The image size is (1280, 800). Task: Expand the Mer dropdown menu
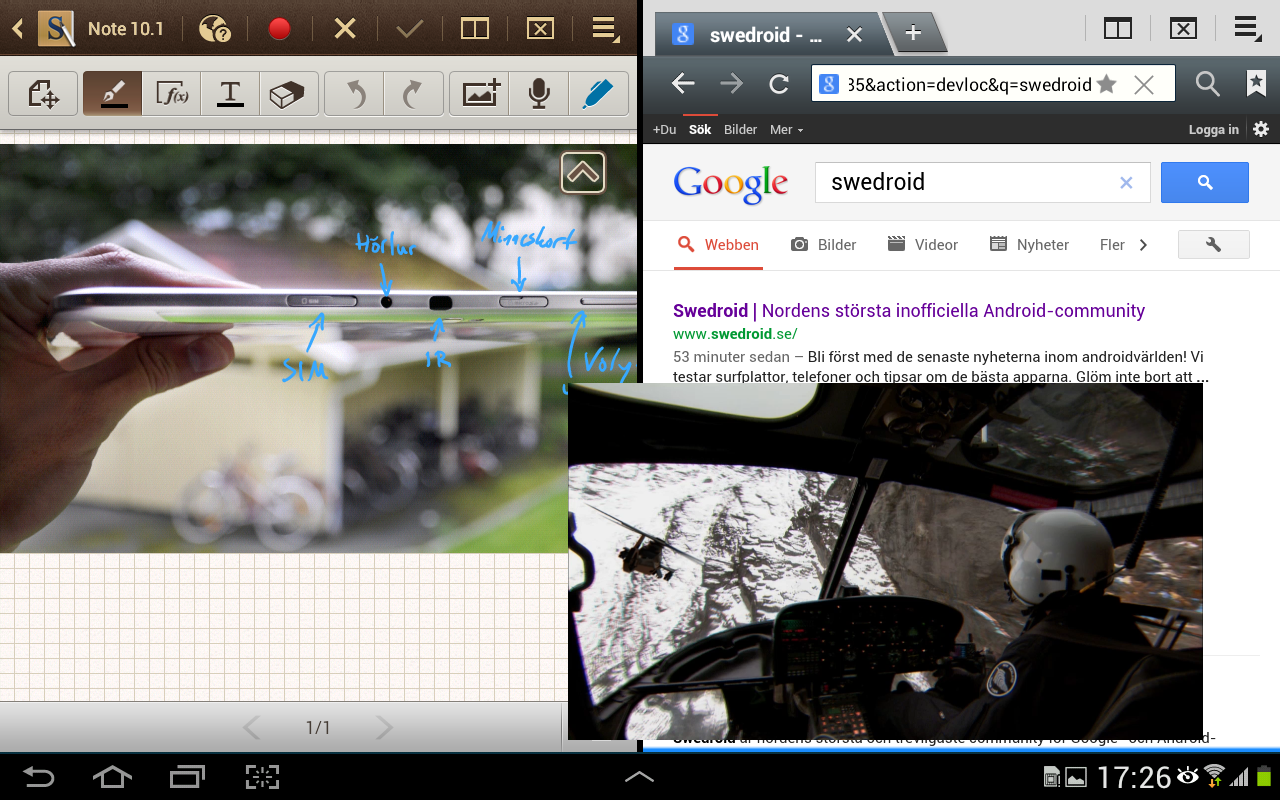pyautogui.click(x=786, y=130)
